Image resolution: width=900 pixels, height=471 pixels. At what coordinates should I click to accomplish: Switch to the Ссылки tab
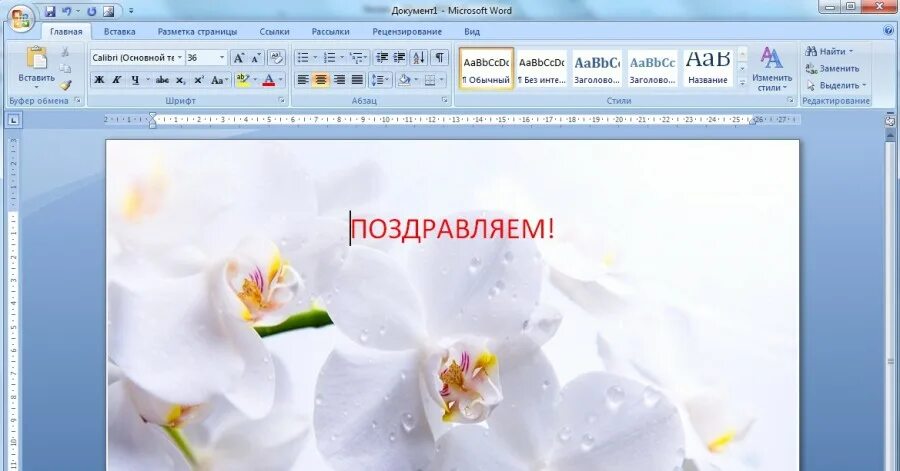click(274, 32)
